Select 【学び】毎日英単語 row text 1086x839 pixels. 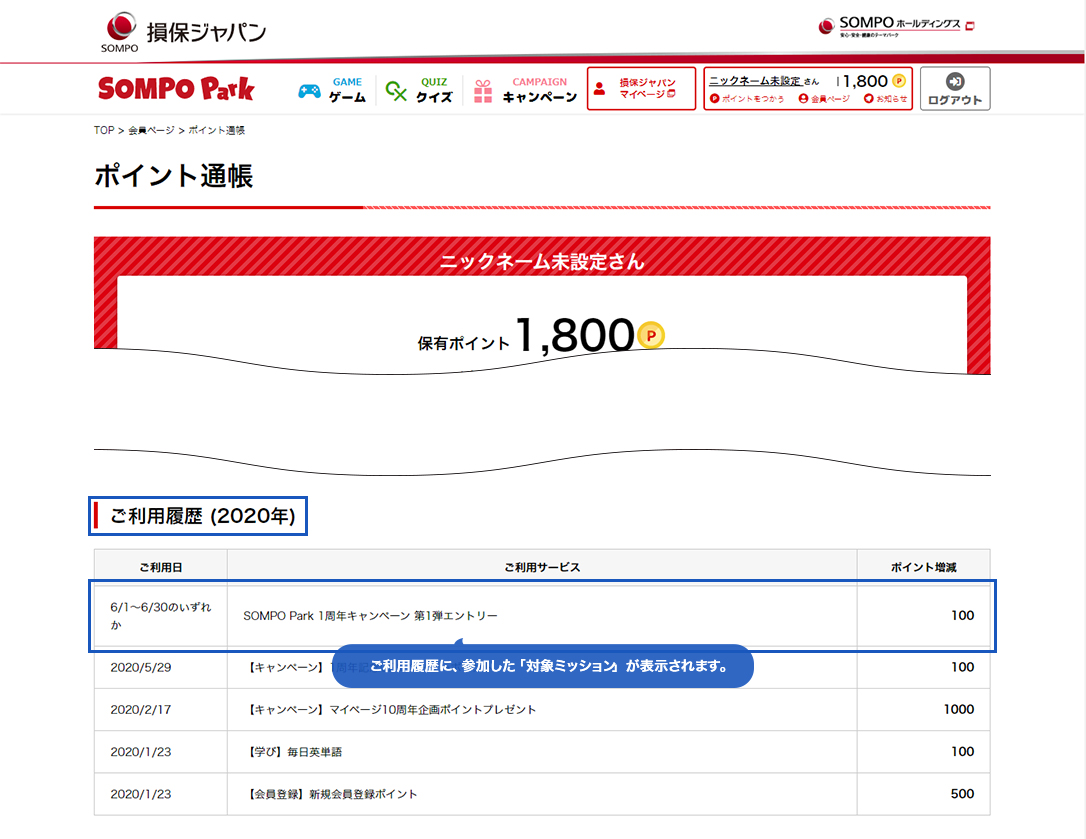(295, 752)
